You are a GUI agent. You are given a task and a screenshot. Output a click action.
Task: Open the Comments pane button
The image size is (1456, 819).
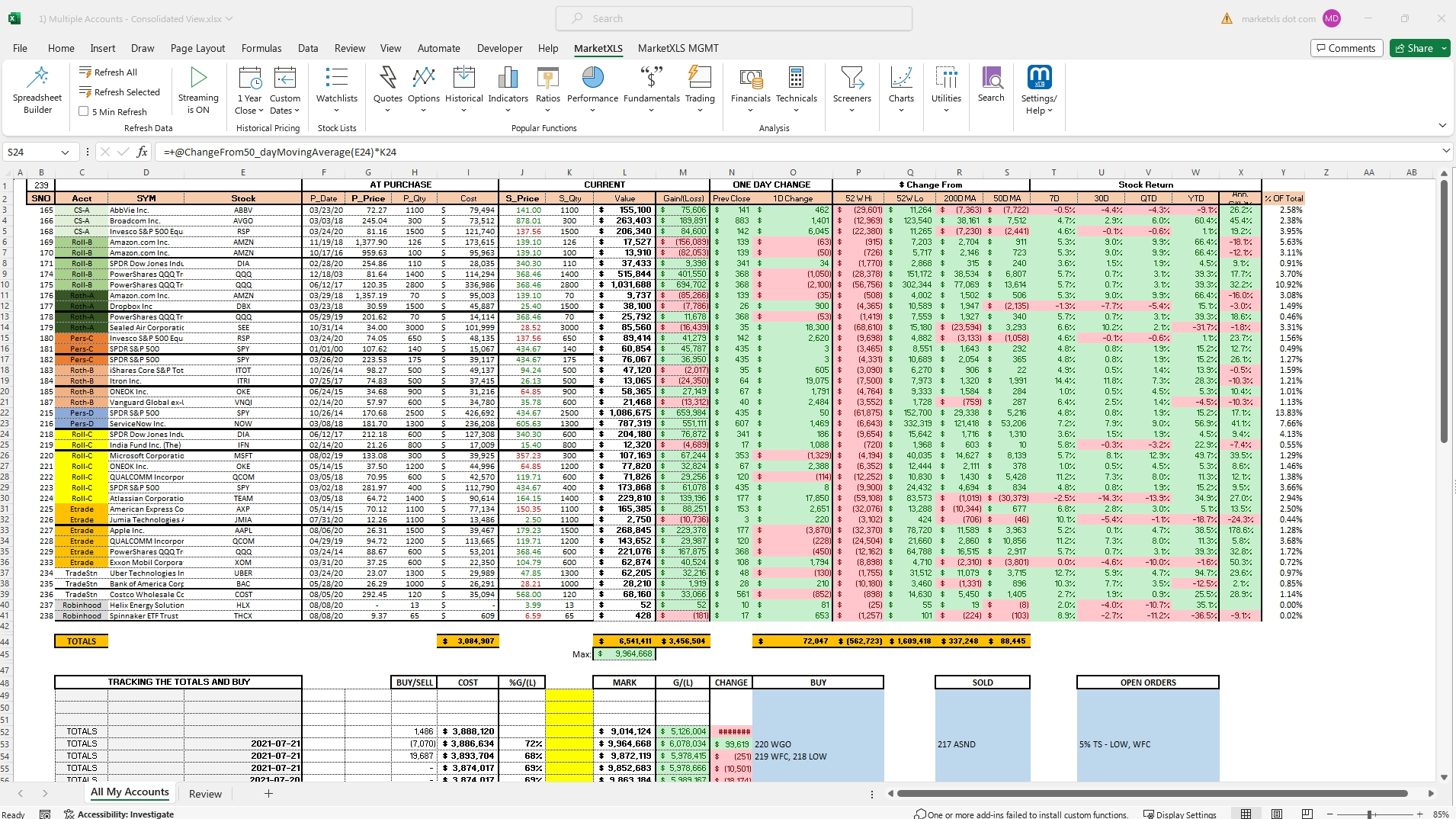pos(1345,48)
